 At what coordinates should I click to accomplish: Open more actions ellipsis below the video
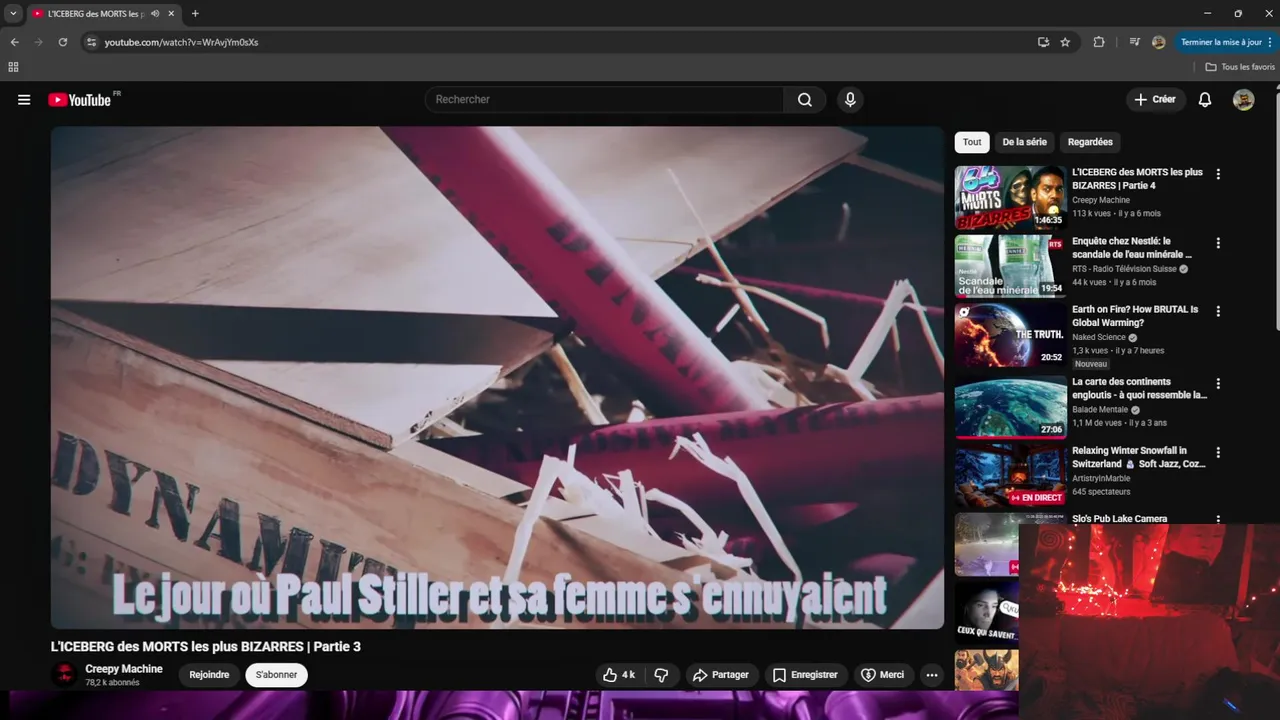[932, 675]
